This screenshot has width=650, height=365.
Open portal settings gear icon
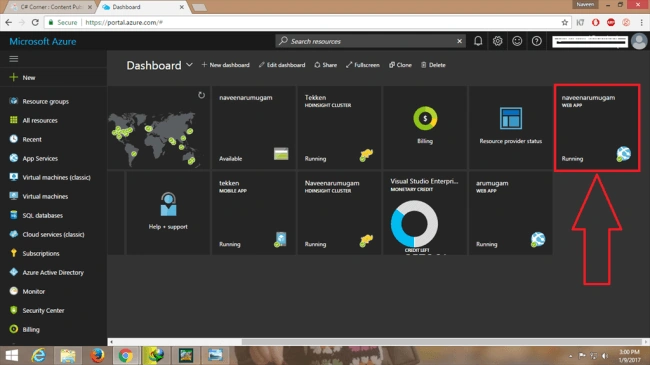point(497,41)
